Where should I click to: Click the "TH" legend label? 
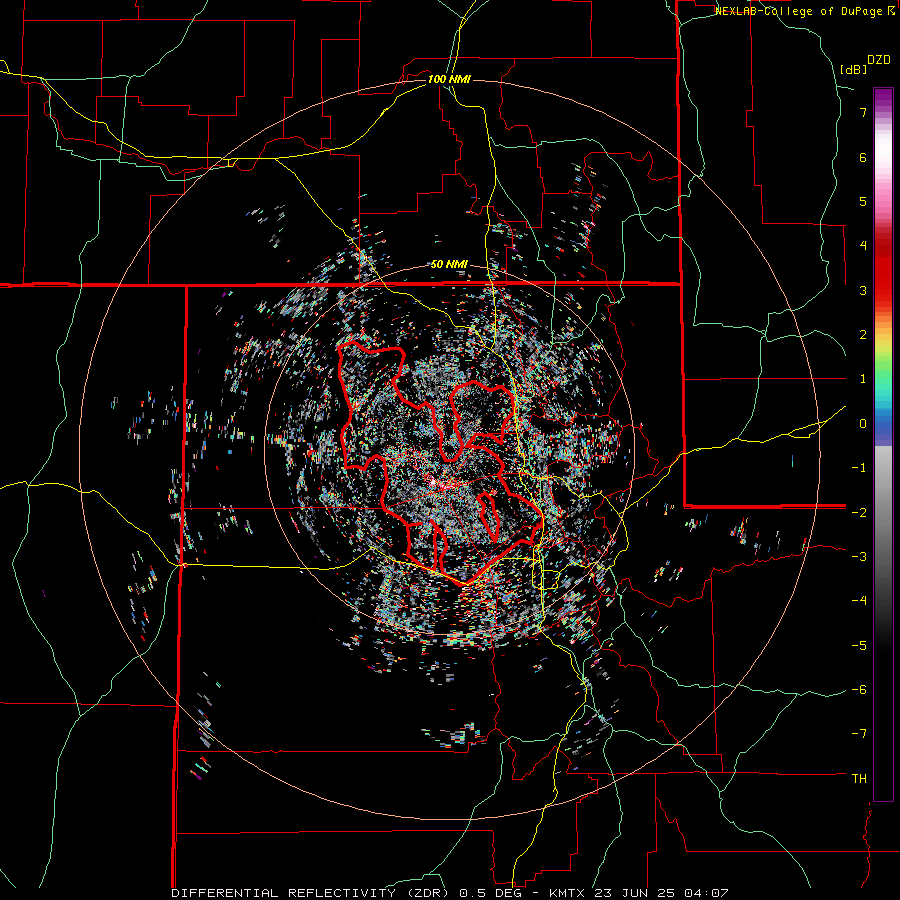[x=859, y=778]
